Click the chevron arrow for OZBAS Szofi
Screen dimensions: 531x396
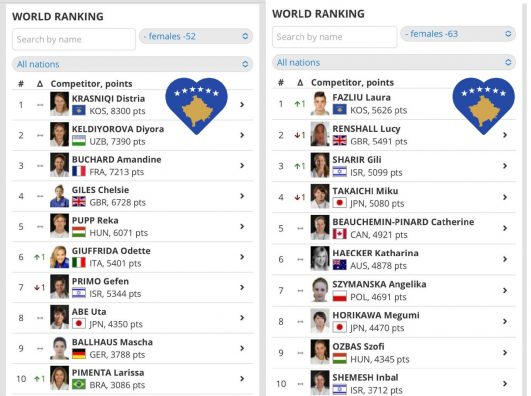[505, 353]
